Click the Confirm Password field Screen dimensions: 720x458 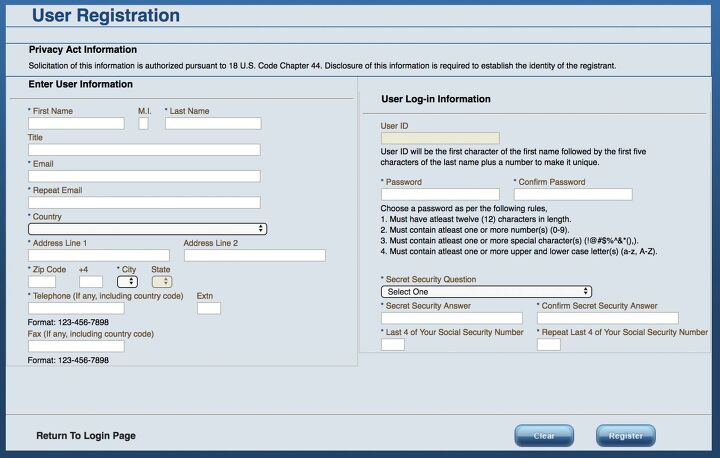pyautogui.click(x=573, y=194)
